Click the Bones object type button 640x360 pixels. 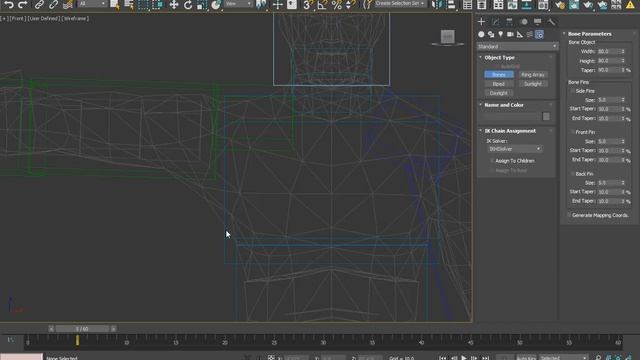pyautogui.click(x=499, y=75)
